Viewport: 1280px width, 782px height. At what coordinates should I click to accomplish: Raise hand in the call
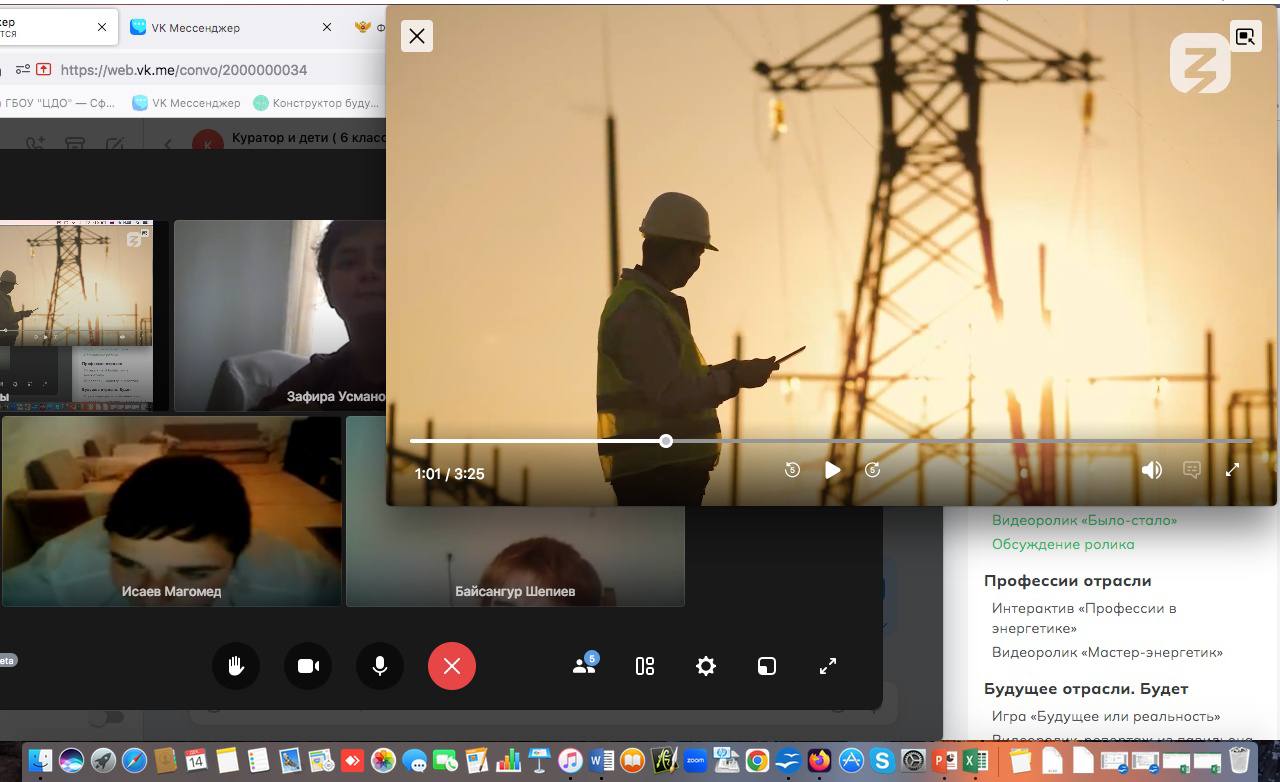point(236,666)
